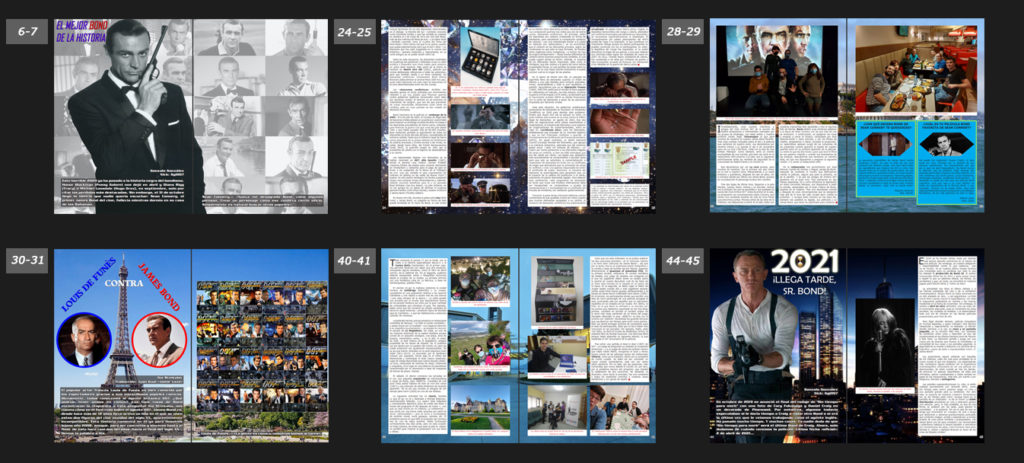The height and width of the screenshot is (463, 1024).
Task: Click the 6-7 page label
Action: (27, 31)
